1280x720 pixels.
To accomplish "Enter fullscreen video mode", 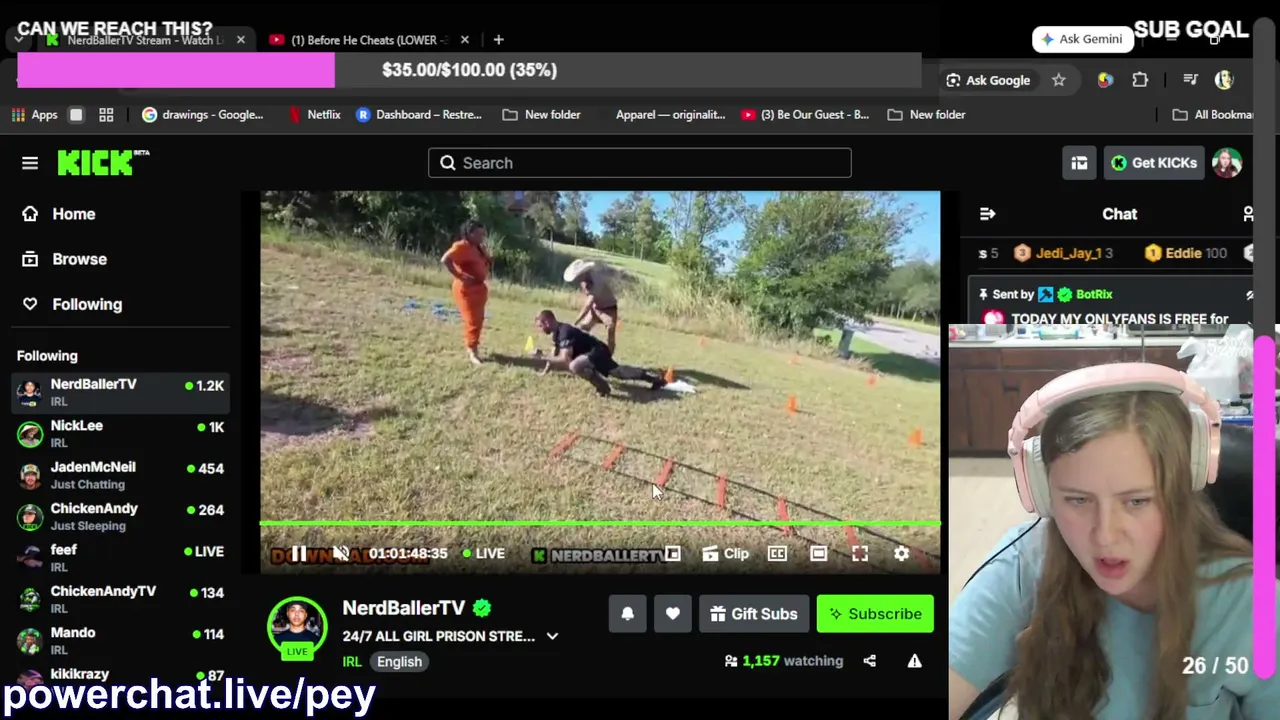I will pos(860,553).
